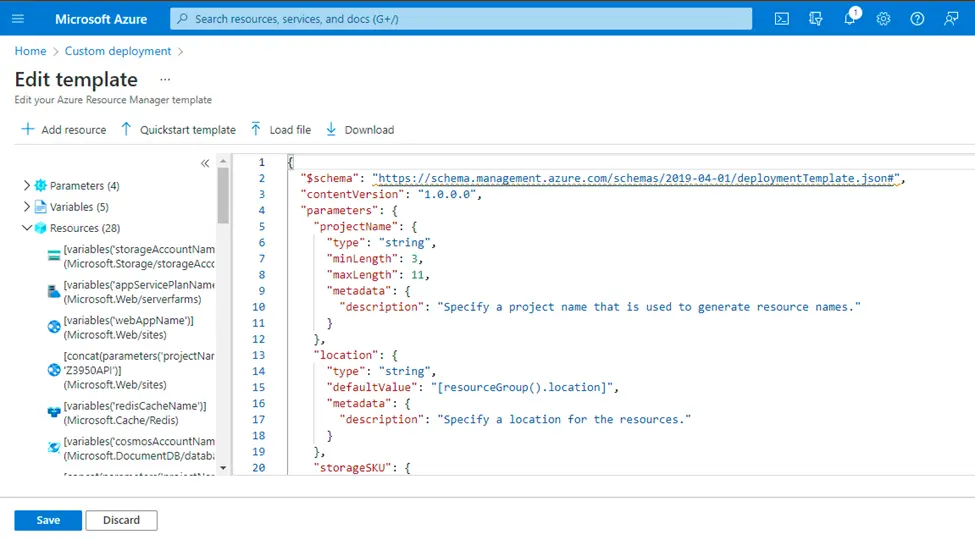Click the Microsoft Azure title
Screen dimensions: 975x540
coord(101,19)
